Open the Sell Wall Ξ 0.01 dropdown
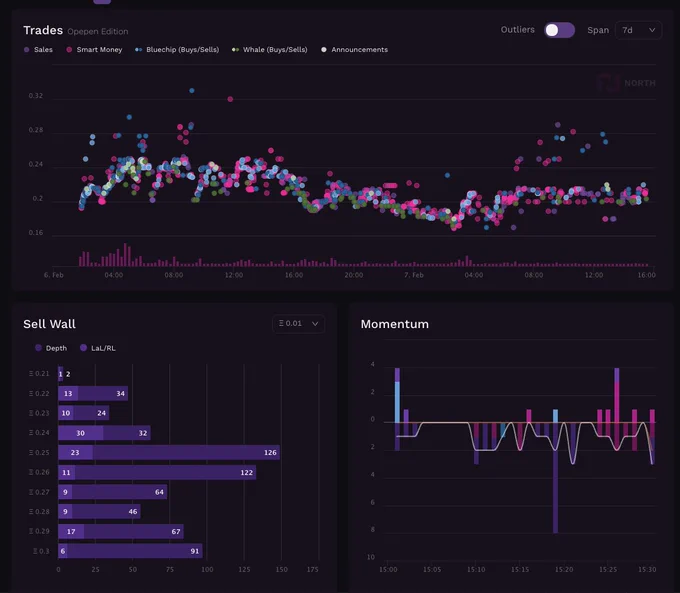Screen dimensions: 680x593 tap(298, 324)
